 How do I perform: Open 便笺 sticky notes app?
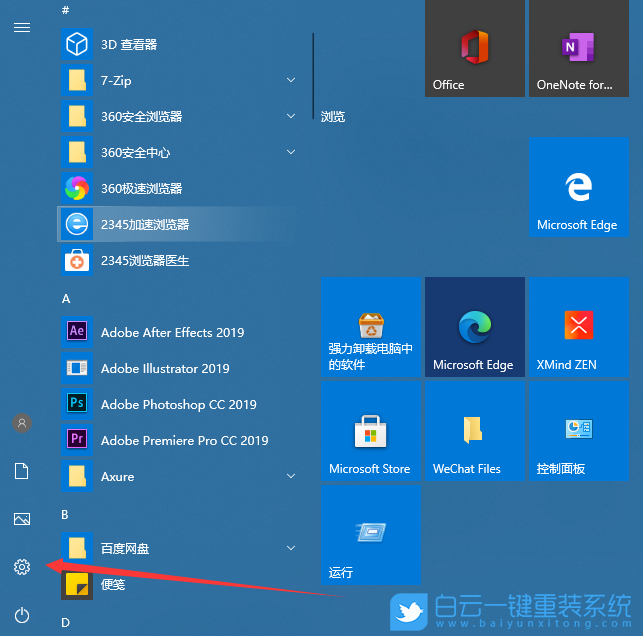pos(178,584)
